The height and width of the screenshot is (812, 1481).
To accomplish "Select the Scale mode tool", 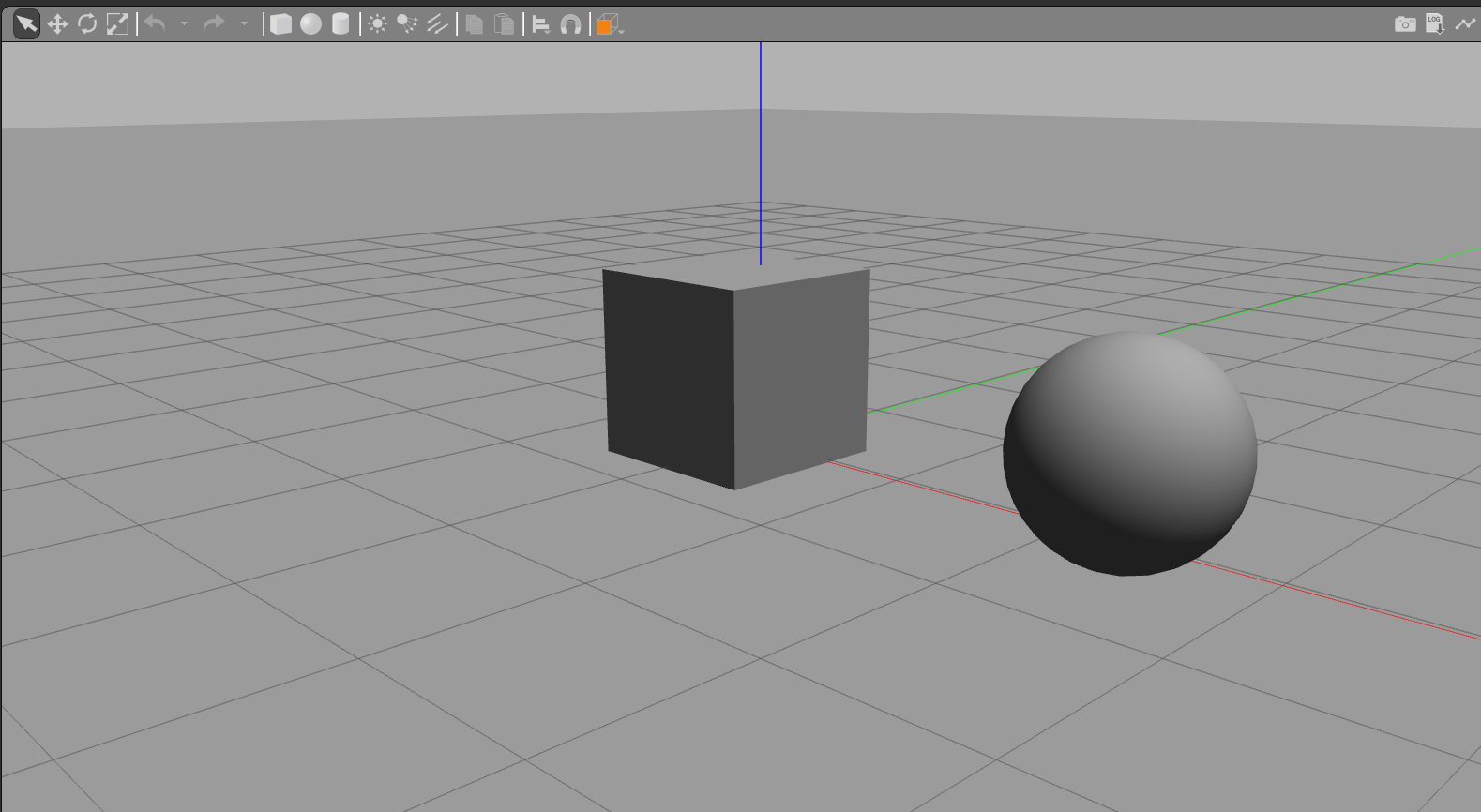I will [x=117, y=24].
